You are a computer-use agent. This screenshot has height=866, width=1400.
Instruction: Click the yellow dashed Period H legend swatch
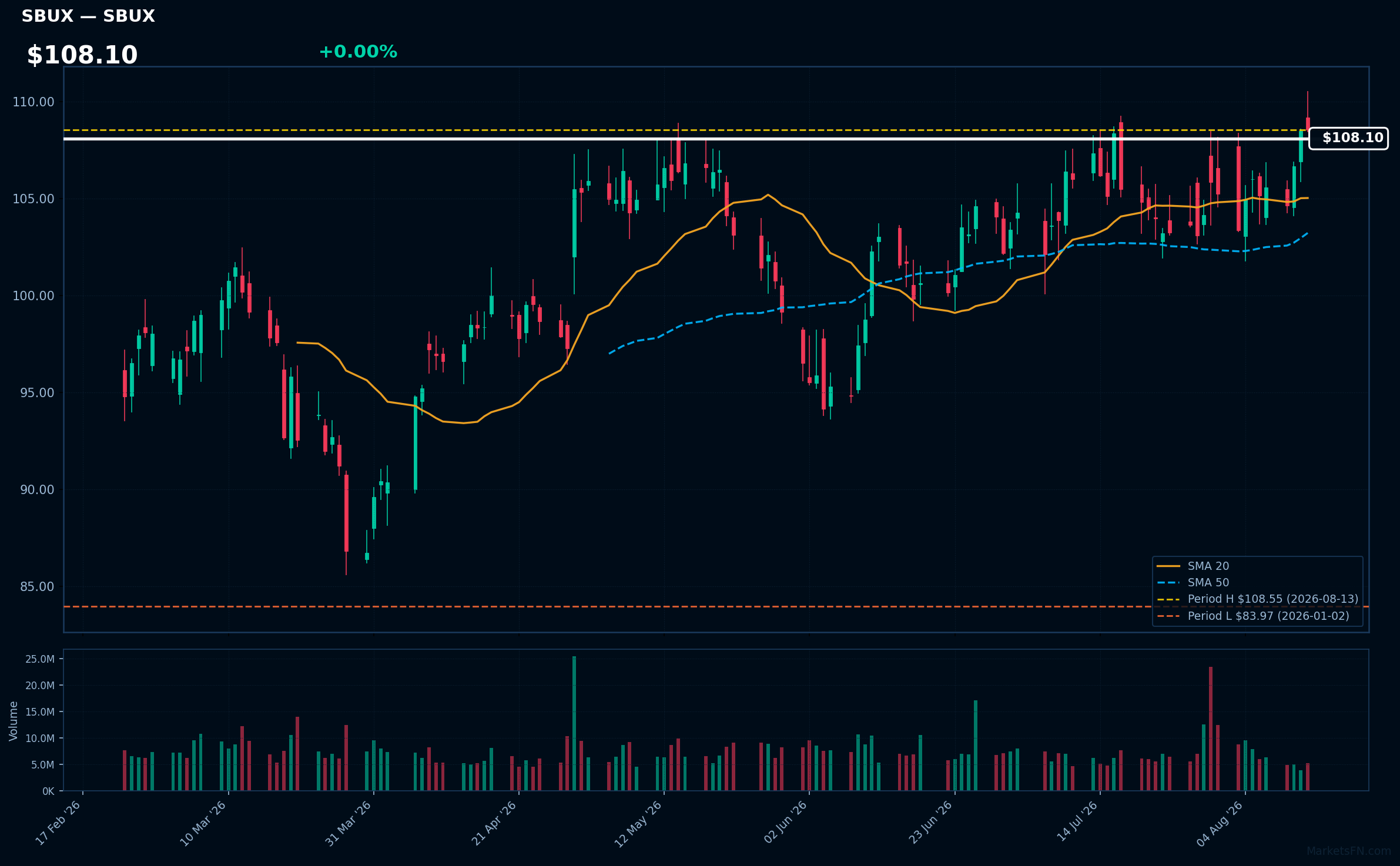point(1168,599)
